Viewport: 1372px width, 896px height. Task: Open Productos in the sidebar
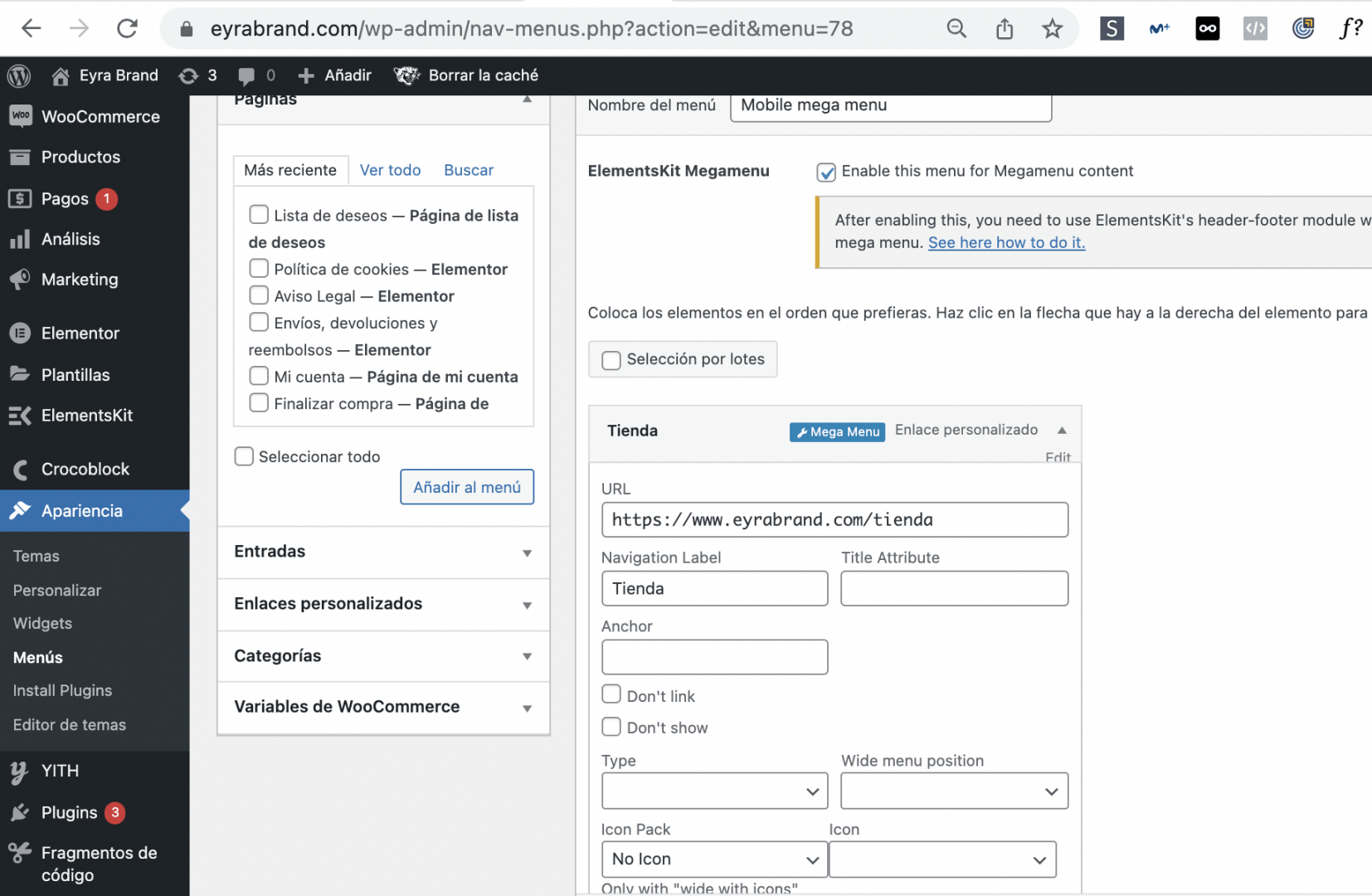[x=95, y=157]
